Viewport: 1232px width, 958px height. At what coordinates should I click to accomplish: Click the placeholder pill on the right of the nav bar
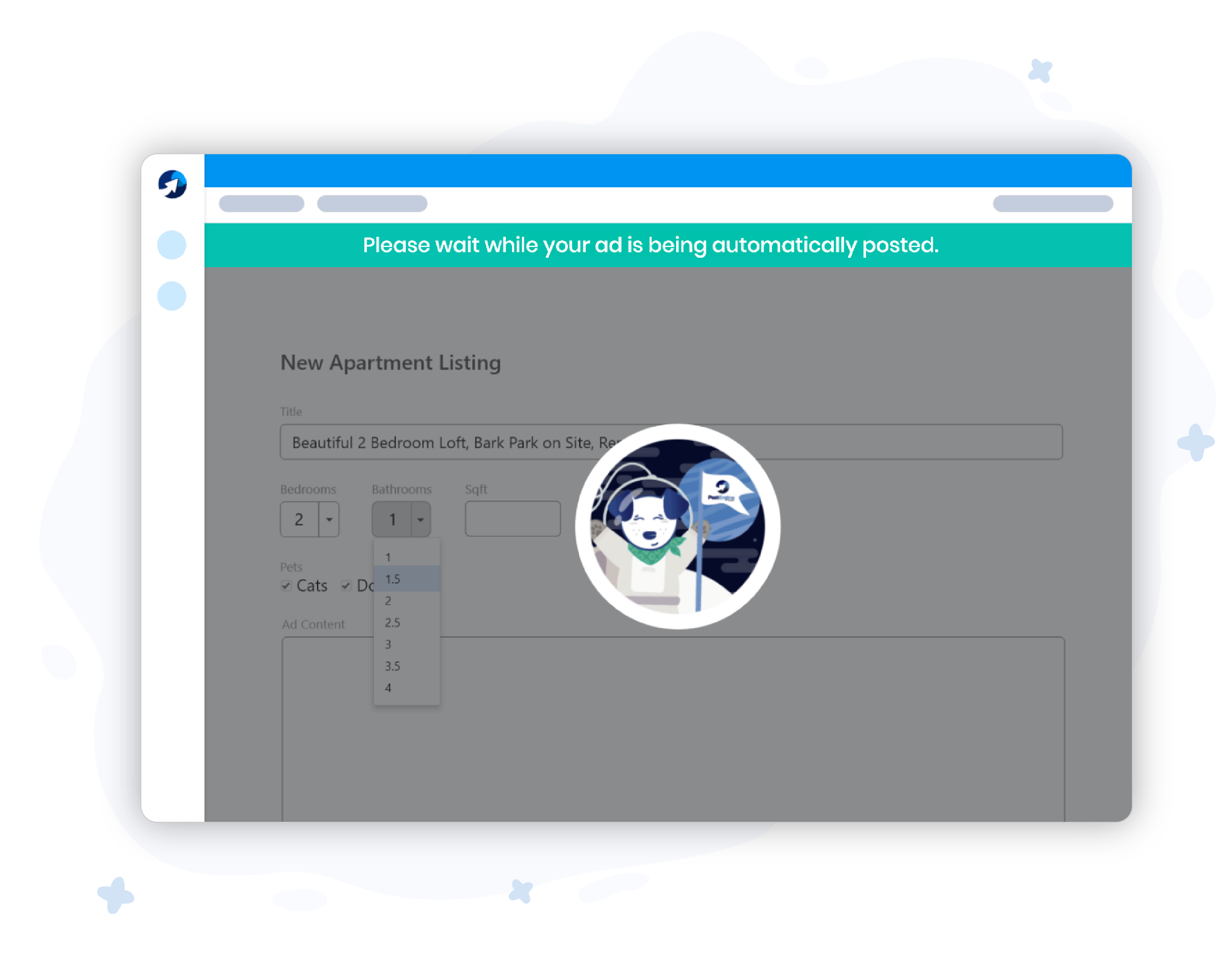coord(1053,204)
